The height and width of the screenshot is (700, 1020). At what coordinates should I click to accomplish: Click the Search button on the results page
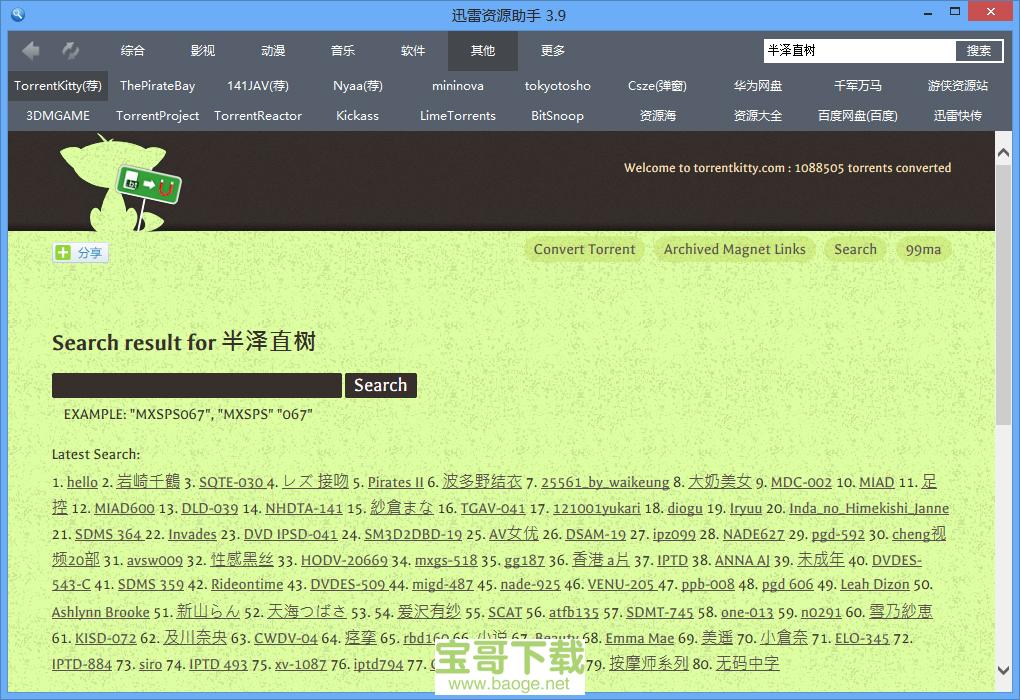380,385
